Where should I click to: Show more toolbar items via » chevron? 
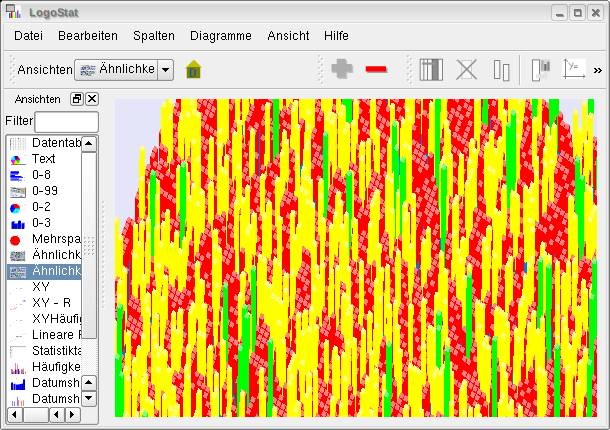598,70
